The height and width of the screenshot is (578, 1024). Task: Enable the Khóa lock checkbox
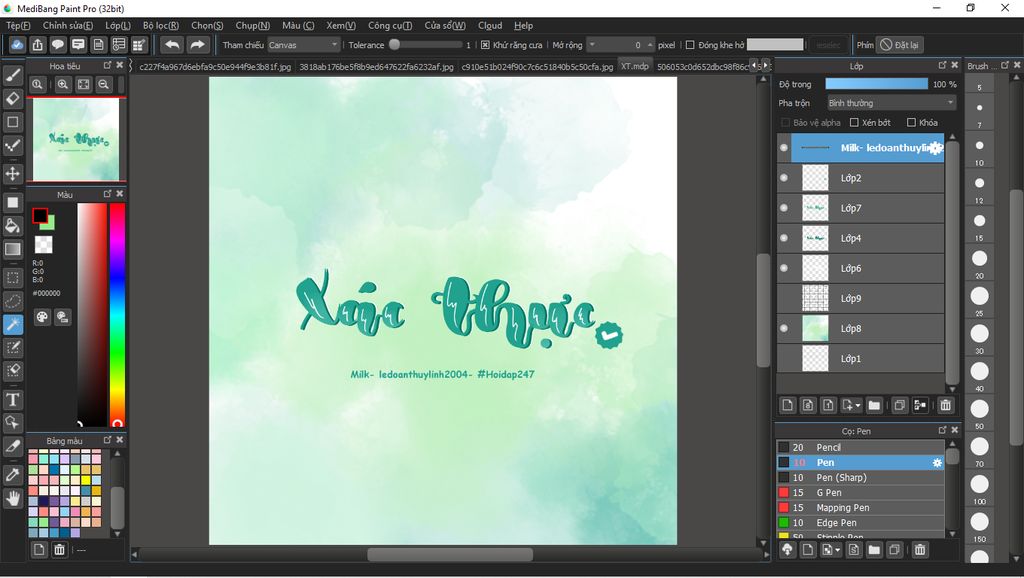(x=911, y=123)
